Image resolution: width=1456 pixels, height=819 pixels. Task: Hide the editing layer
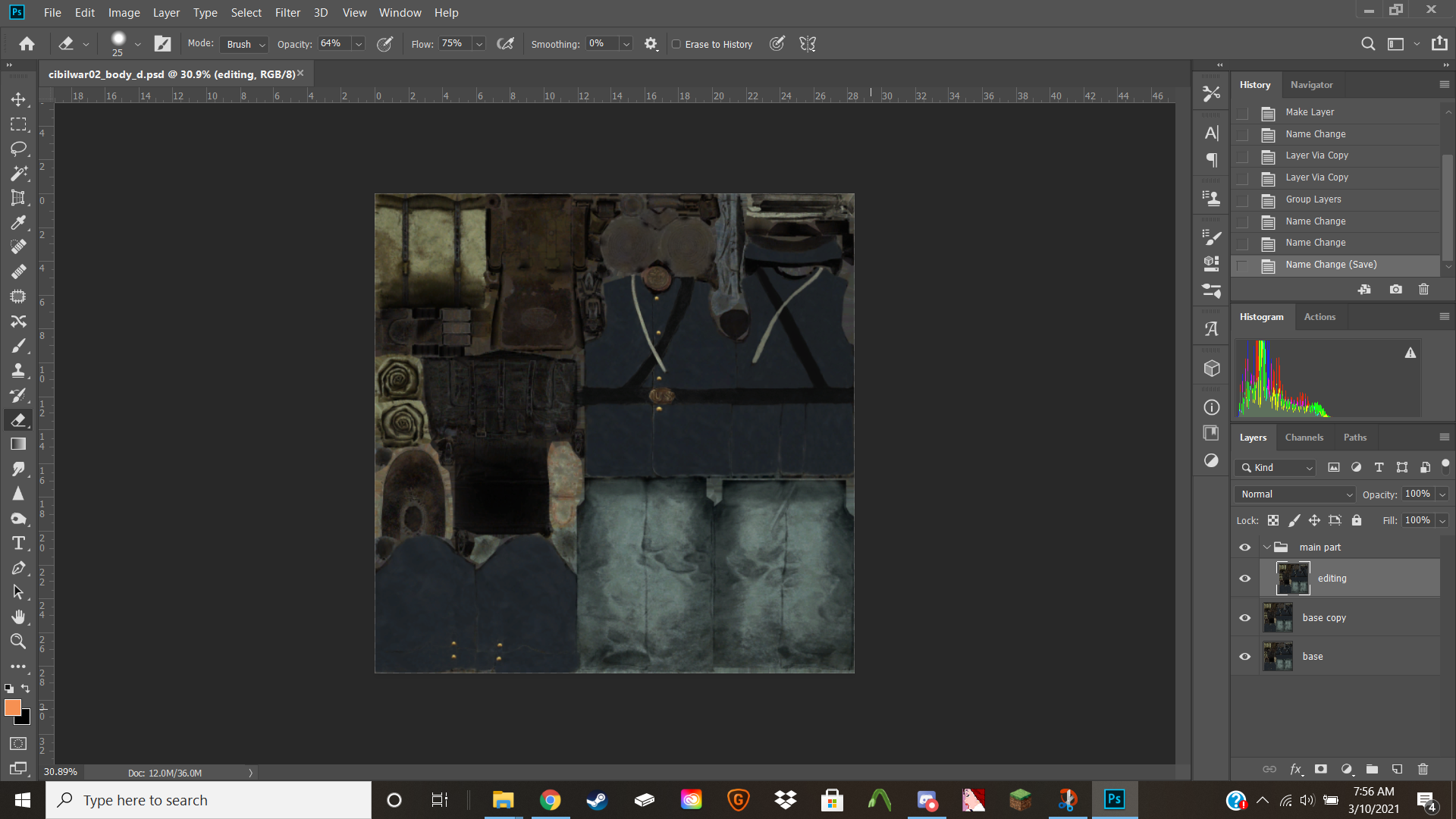click(1244, 579)
